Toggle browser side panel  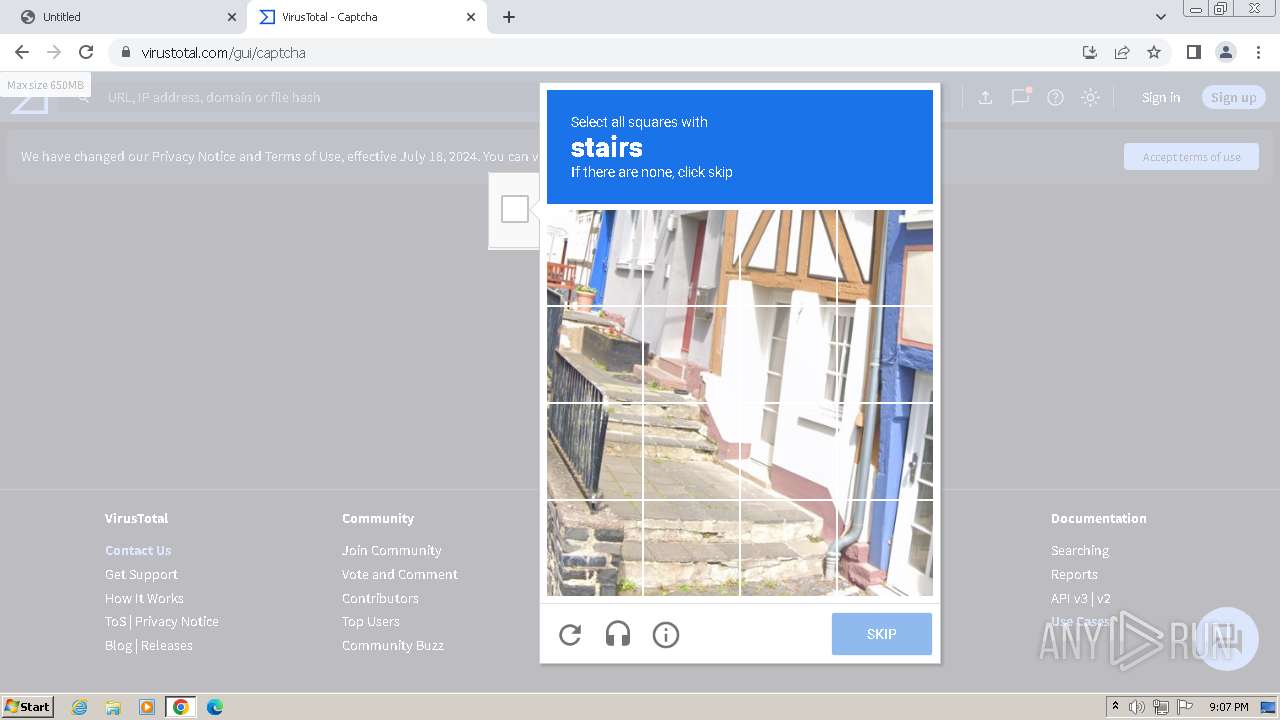tap(1193, 52)
